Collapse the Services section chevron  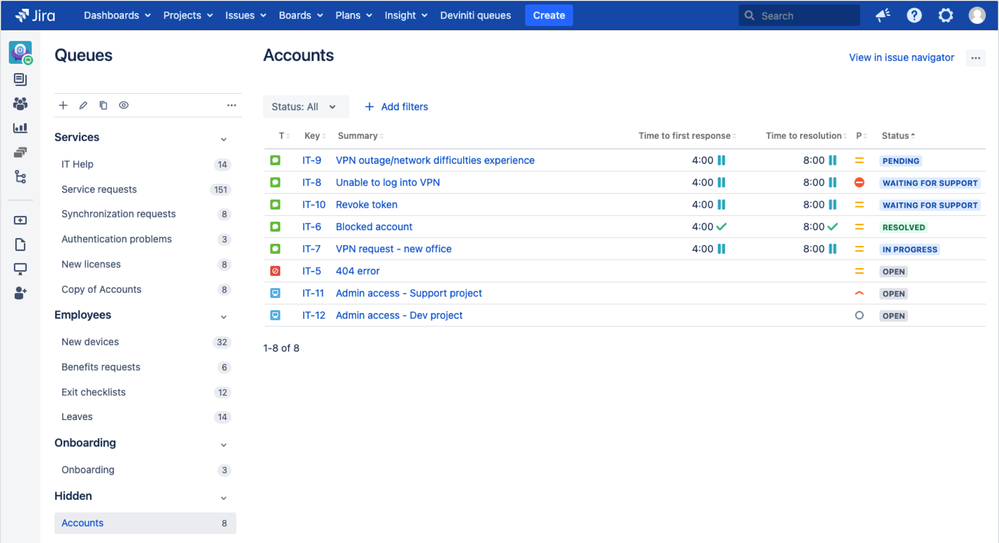coord(224,139)
